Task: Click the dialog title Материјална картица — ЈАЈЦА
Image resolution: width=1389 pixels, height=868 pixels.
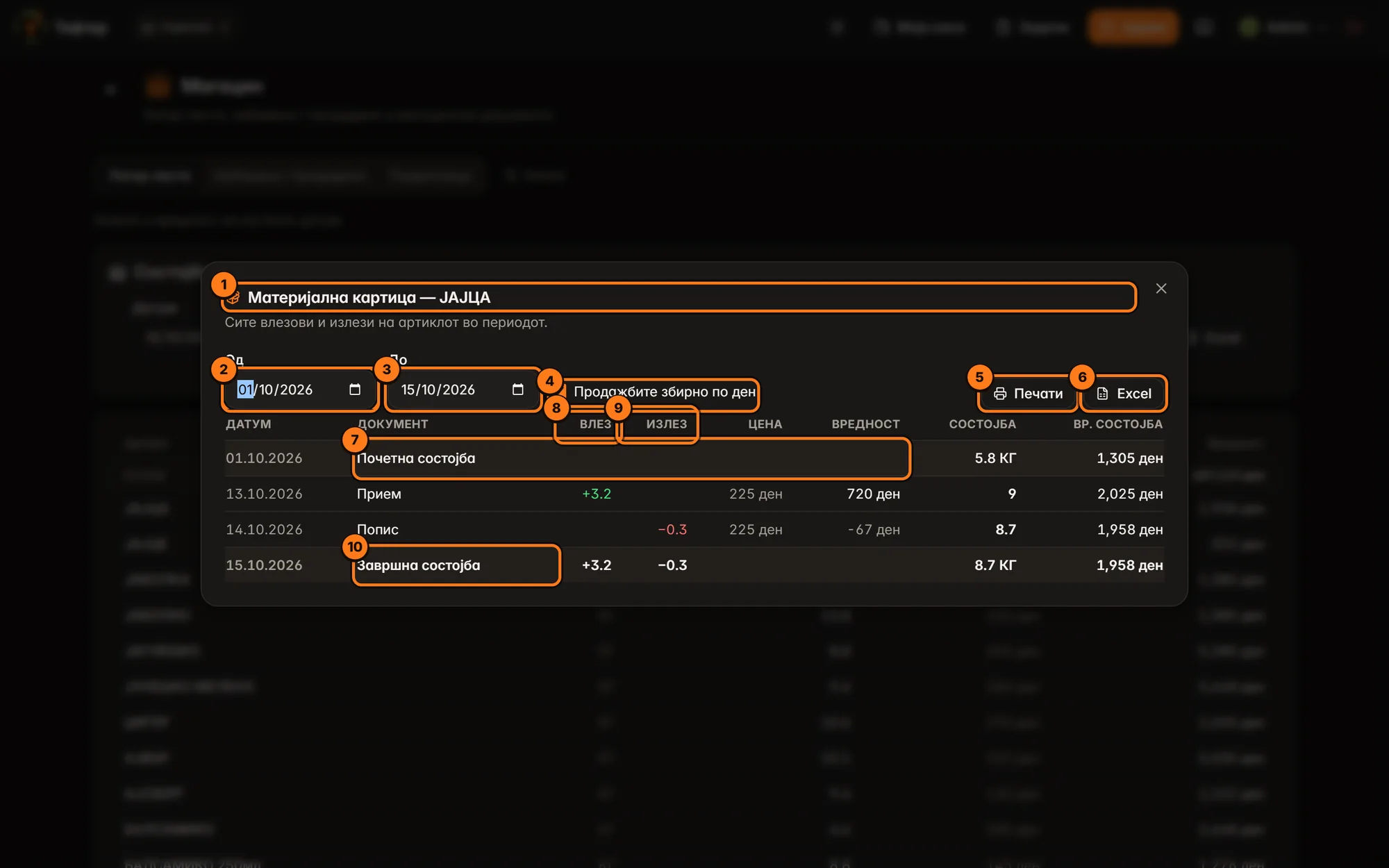Action: click(x=369, y=297)
